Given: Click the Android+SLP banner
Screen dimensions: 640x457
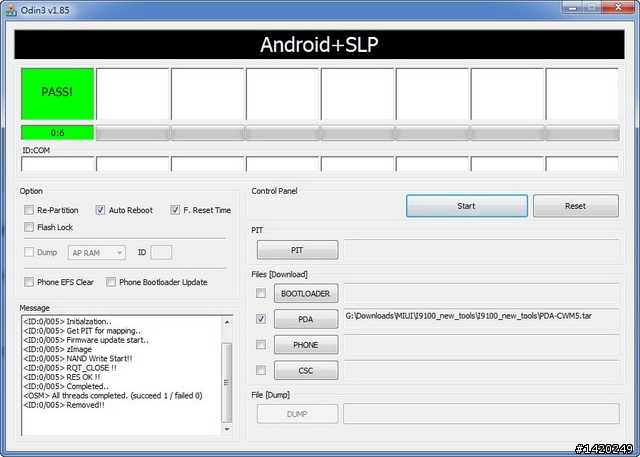Looking at the screenshot, I should [319, 44].
